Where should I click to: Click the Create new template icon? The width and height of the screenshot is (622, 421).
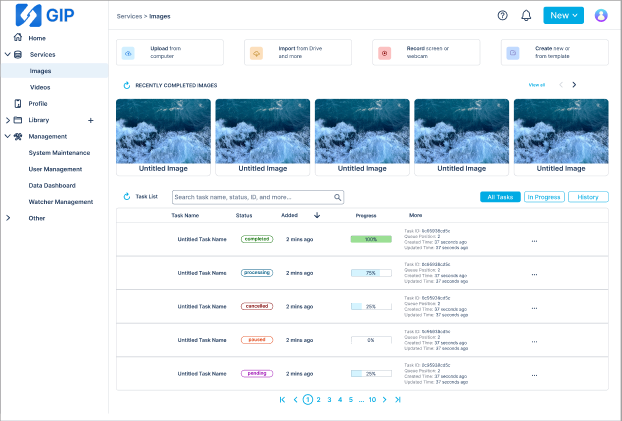pyautogui.click(x=513, y=53)
